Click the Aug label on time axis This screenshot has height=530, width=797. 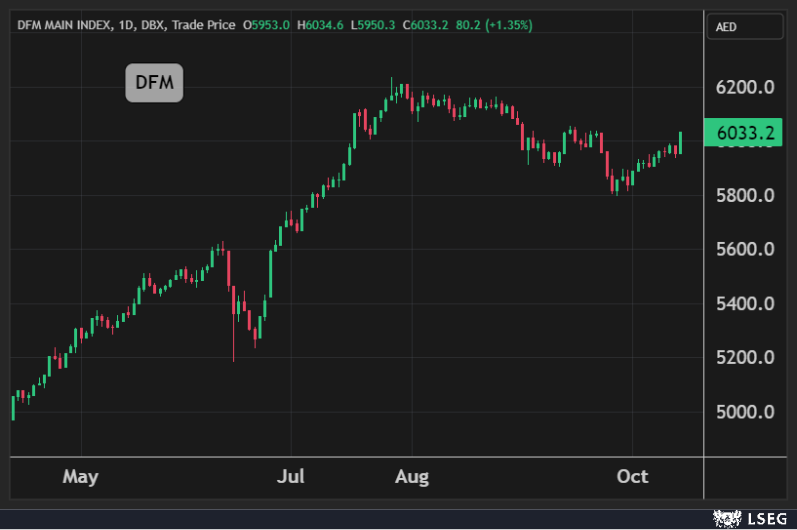411,477
